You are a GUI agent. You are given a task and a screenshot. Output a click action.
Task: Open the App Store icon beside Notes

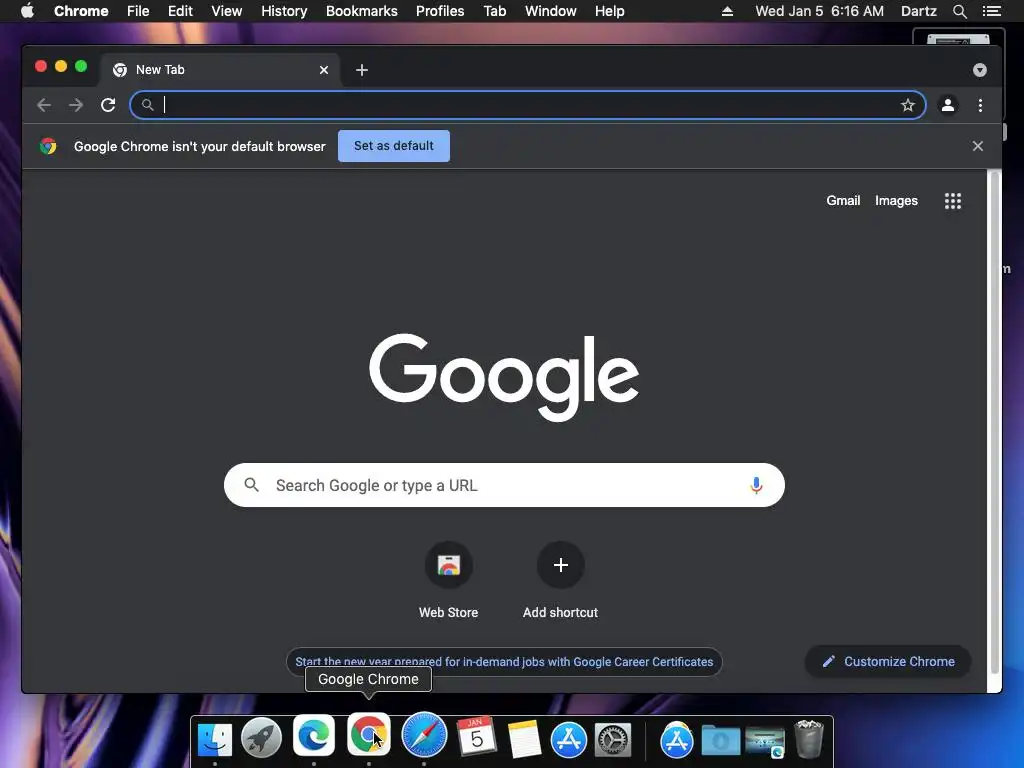(569, 740)
